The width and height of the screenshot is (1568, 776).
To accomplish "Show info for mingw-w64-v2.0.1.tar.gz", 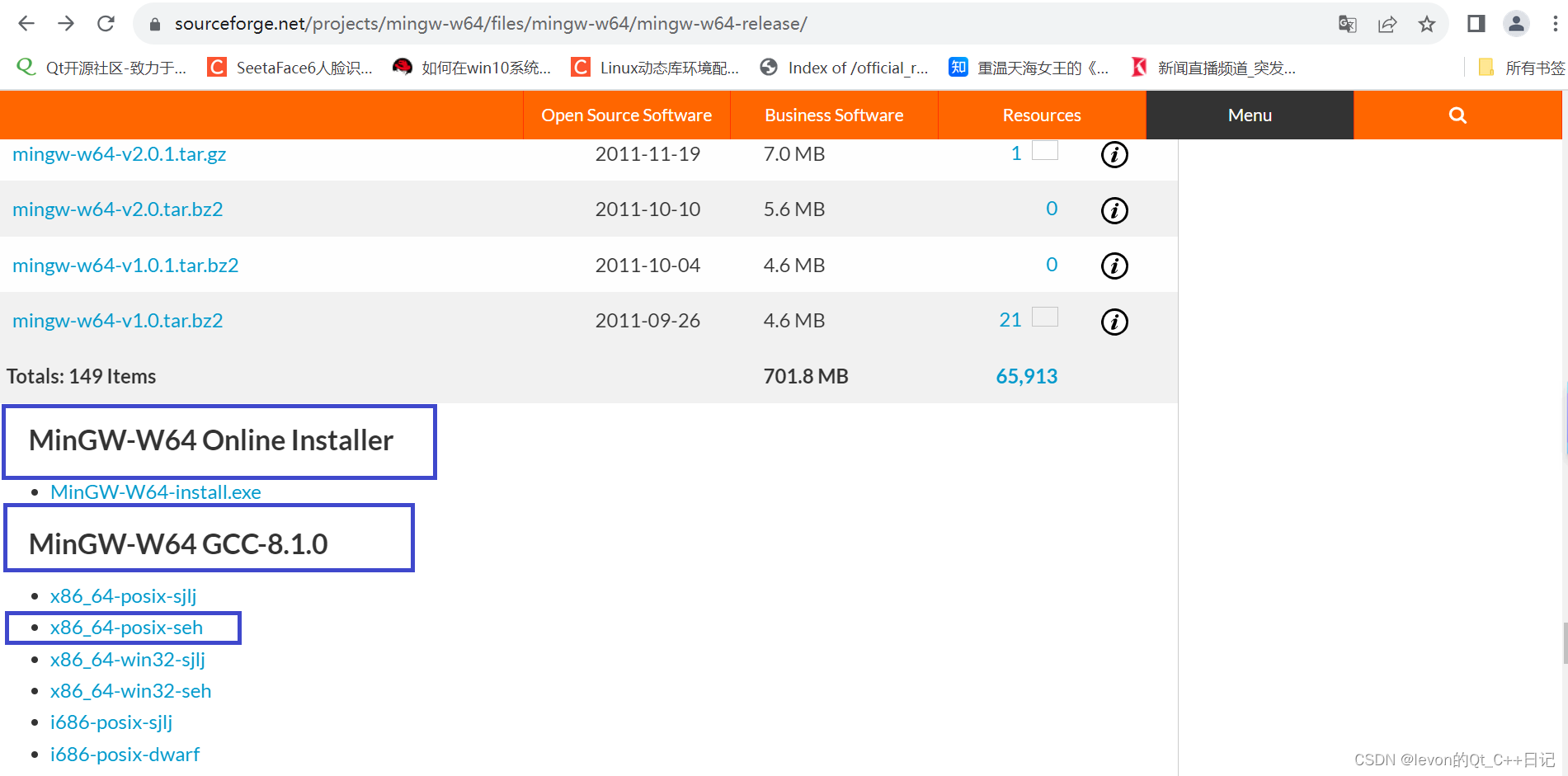I will (x=1114, y=154).
